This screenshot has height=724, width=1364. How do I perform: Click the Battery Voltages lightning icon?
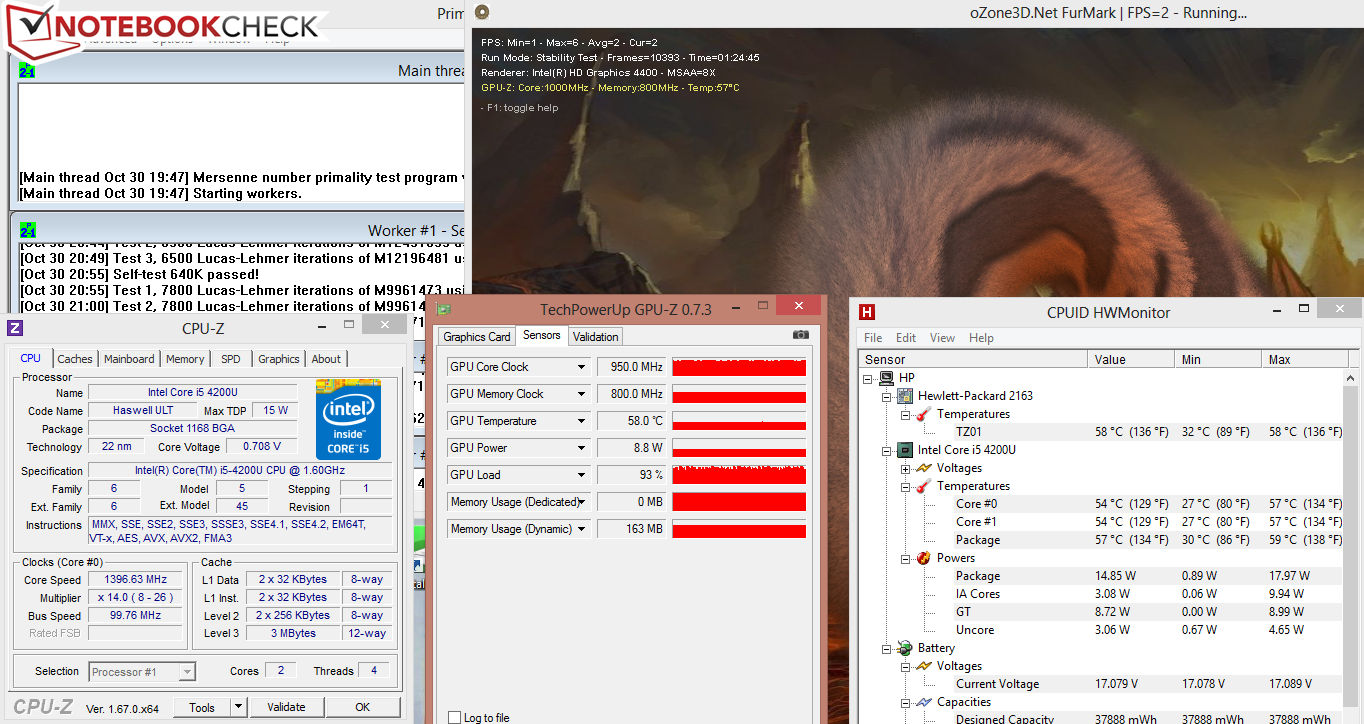924,666
